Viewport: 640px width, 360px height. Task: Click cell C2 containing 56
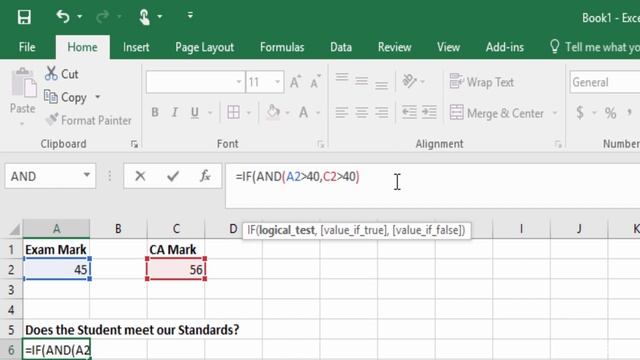click(176, 269)
